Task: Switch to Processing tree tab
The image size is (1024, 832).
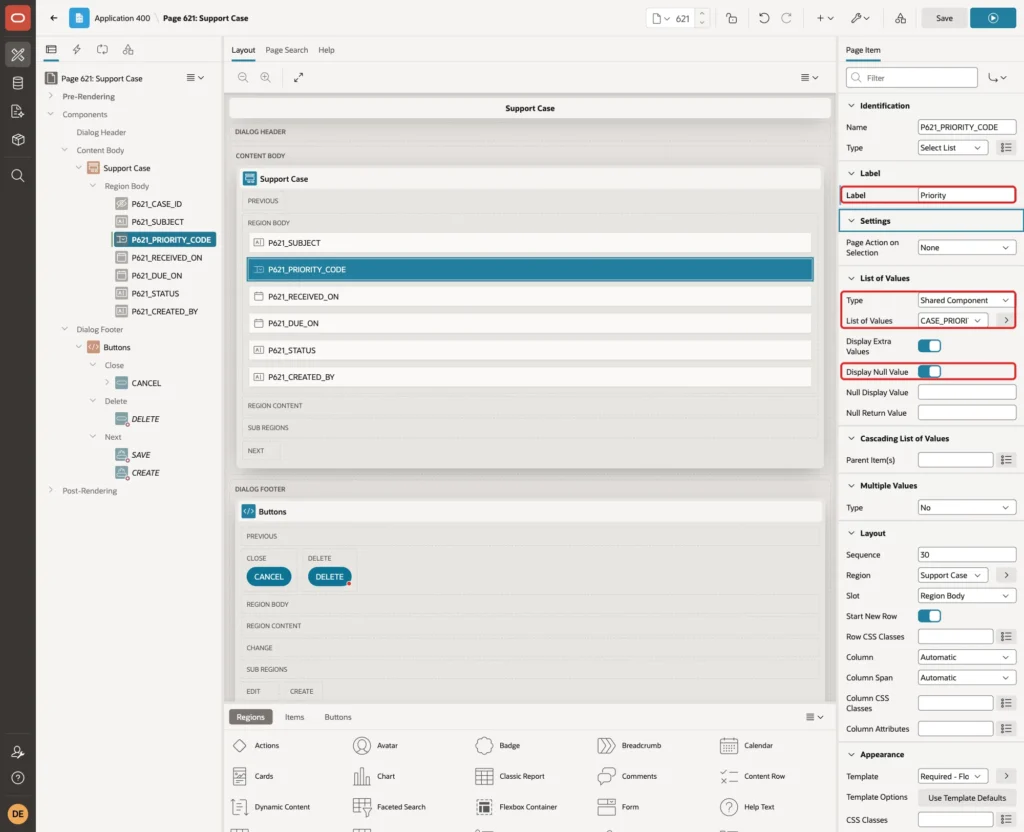Action: point(103,50)
